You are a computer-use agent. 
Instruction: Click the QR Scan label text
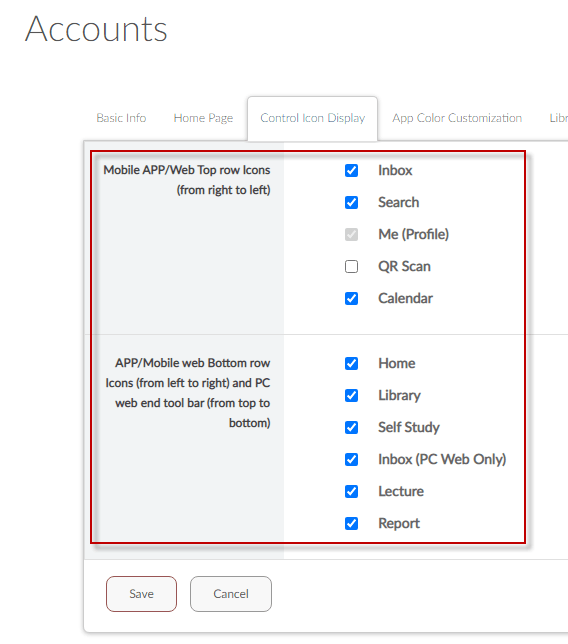[404, 267]
